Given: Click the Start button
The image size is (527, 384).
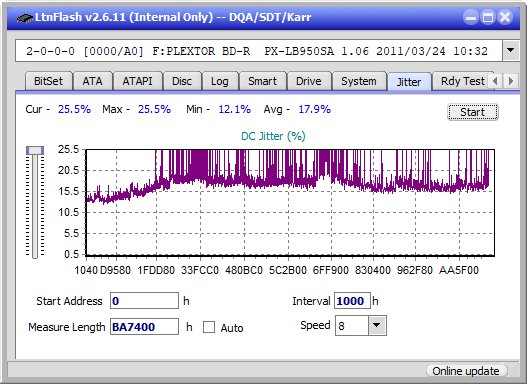Looking at the screenshot, I should pyautogui.click(x=473, y=112).
